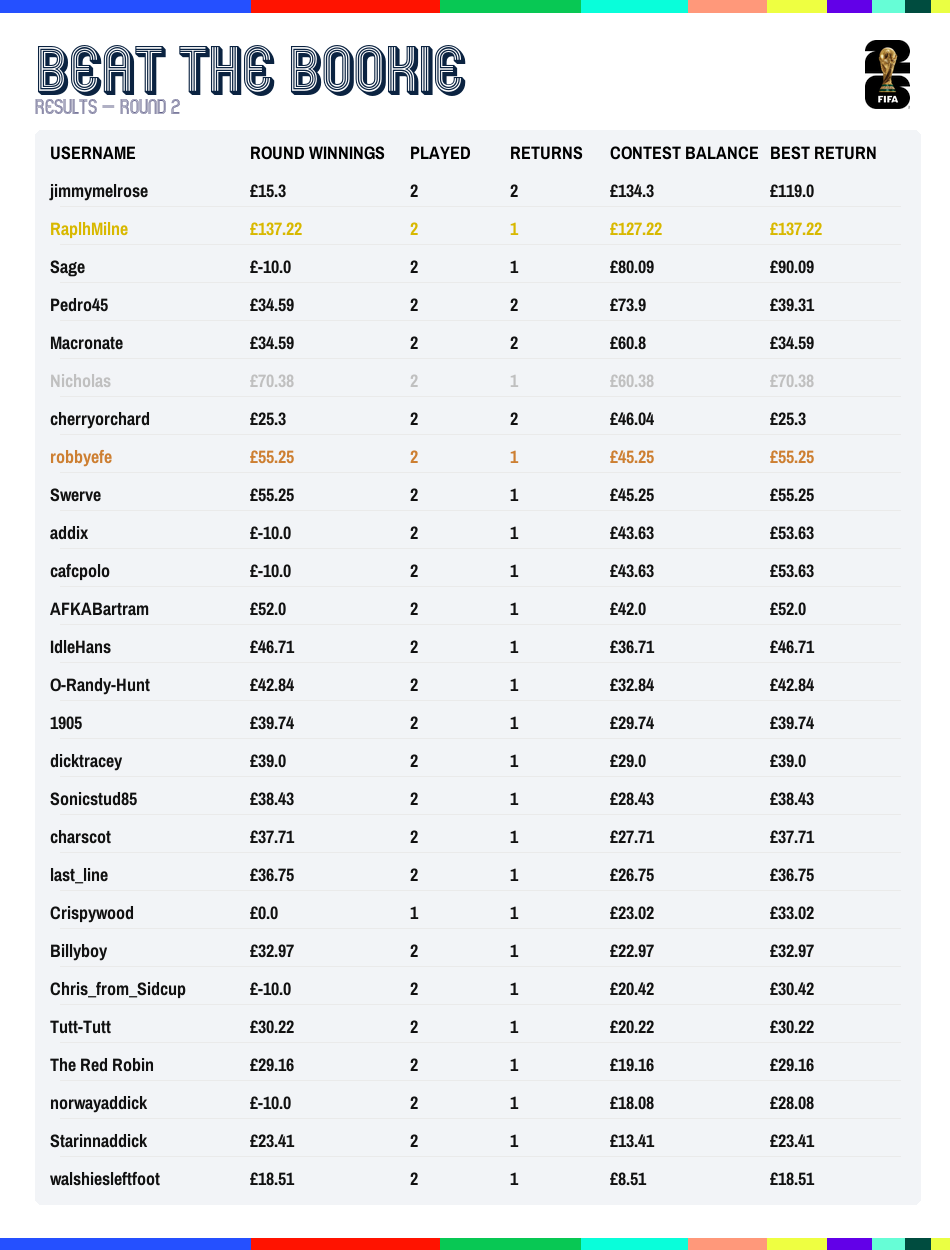Image resolution: width=950 pixels, height=1250 pixels.
Task: Click the FIFA World Cup 26 logo
Action: point(887,74)
